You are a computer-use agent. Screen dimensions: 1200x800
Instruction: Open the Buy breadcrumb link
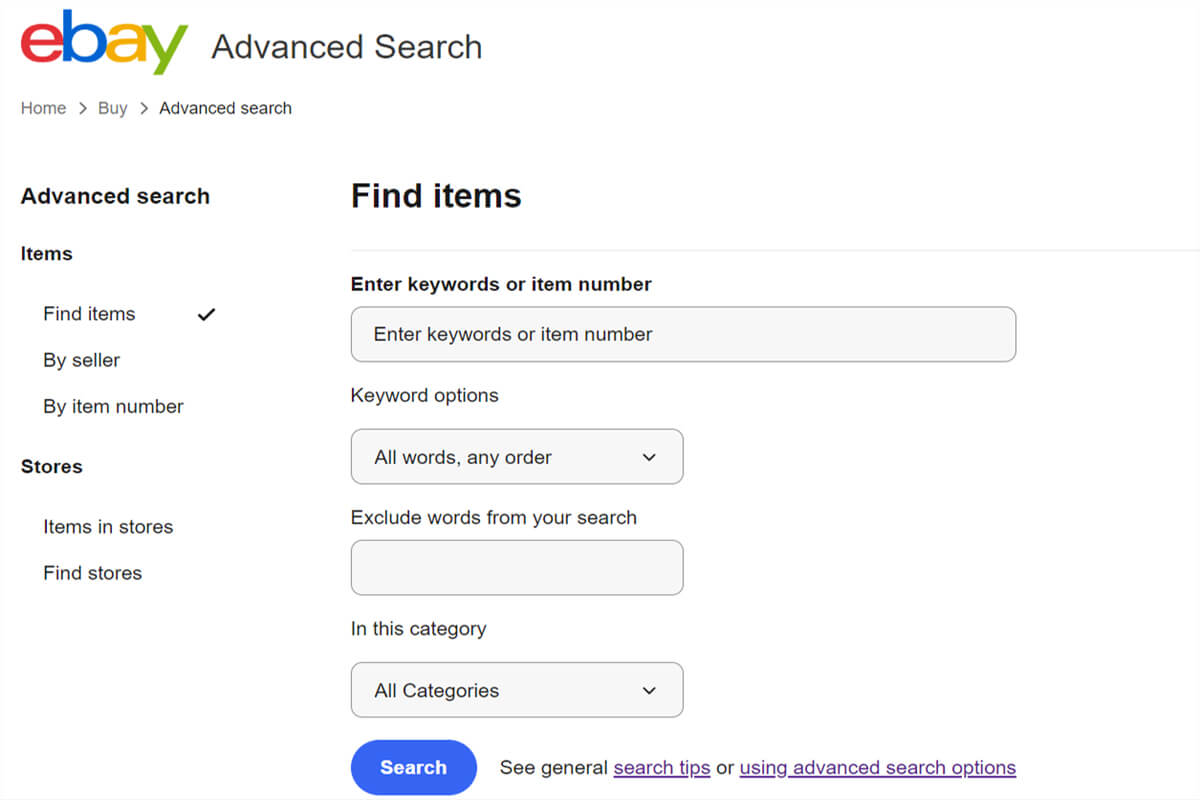112,108
